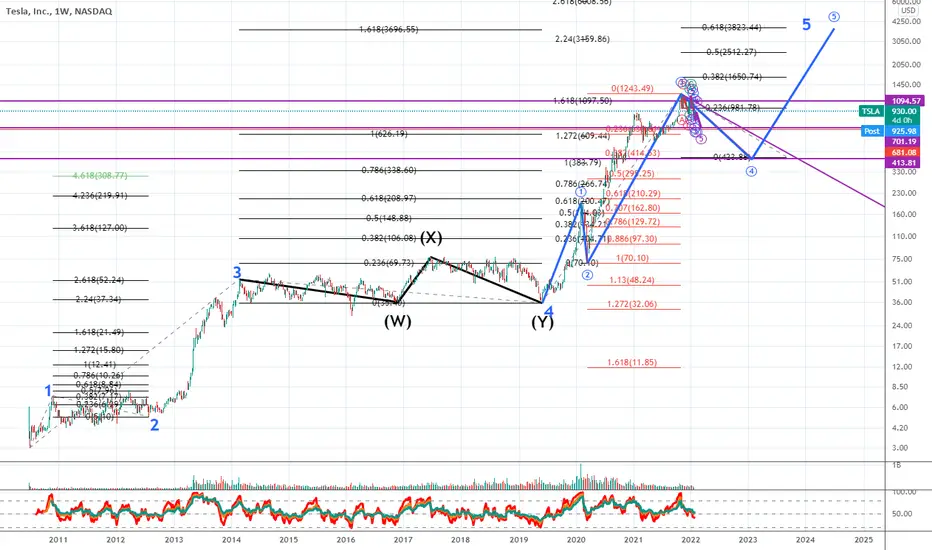Select the blue wave 4 label near (Y)

[549, 312]
